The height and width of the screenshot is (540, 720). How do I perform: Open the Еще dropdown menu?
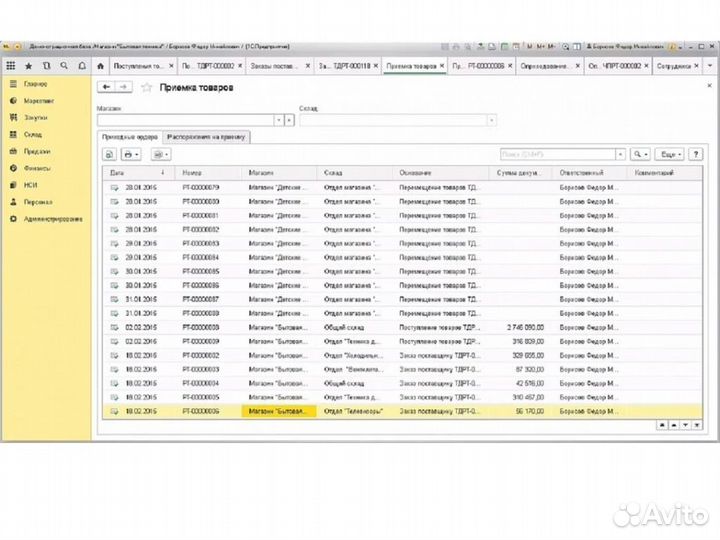671,154
